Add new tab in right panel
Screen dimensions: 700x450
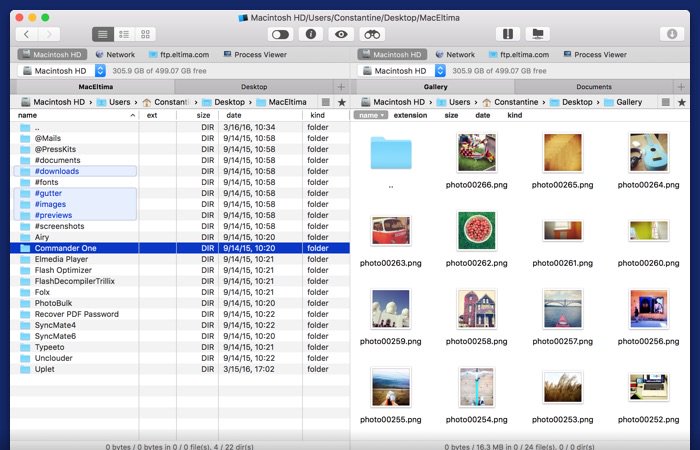(x=681, y=87)
